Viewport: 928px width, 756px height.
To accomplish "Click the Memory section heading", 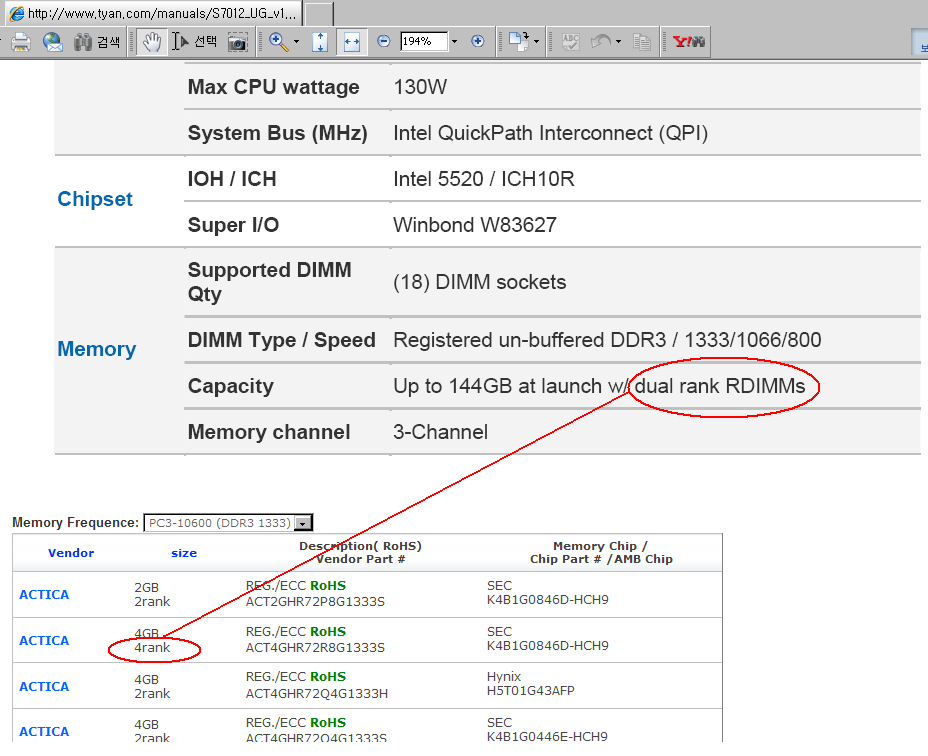I will 96,349.
